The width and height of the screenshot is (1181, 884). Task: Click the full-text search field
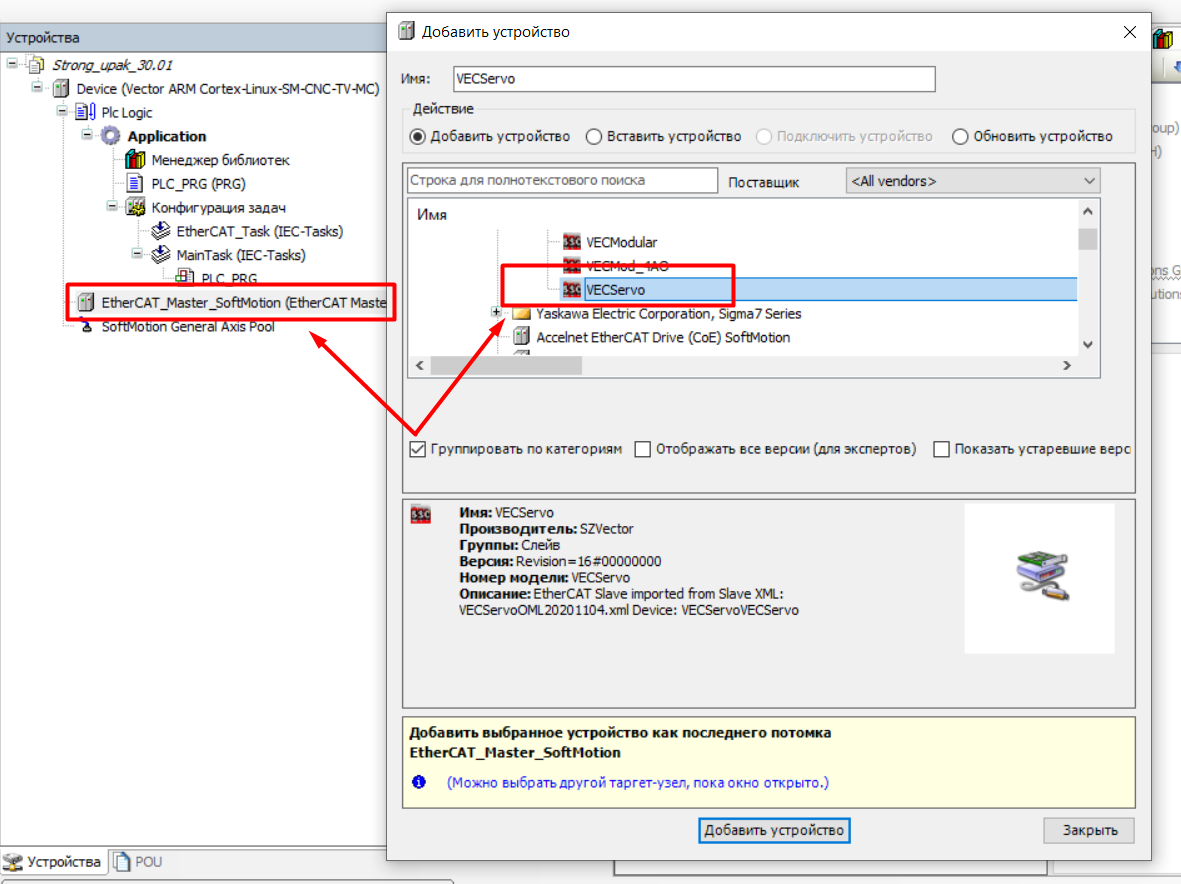[562, 181]
